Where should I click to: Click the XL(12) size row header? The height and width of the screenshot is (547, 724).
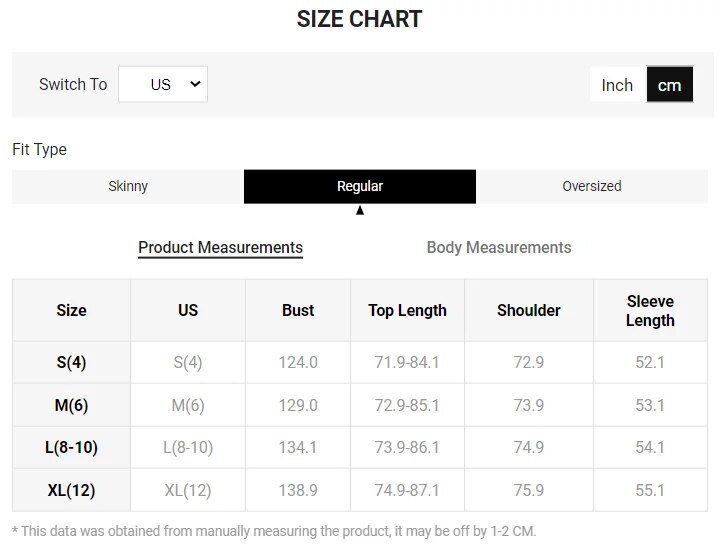pos(72,490)
